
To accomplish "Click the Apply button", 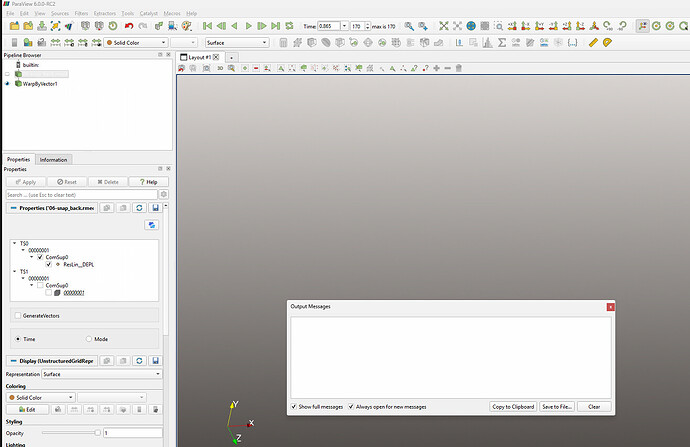I will tap(26, 182).
